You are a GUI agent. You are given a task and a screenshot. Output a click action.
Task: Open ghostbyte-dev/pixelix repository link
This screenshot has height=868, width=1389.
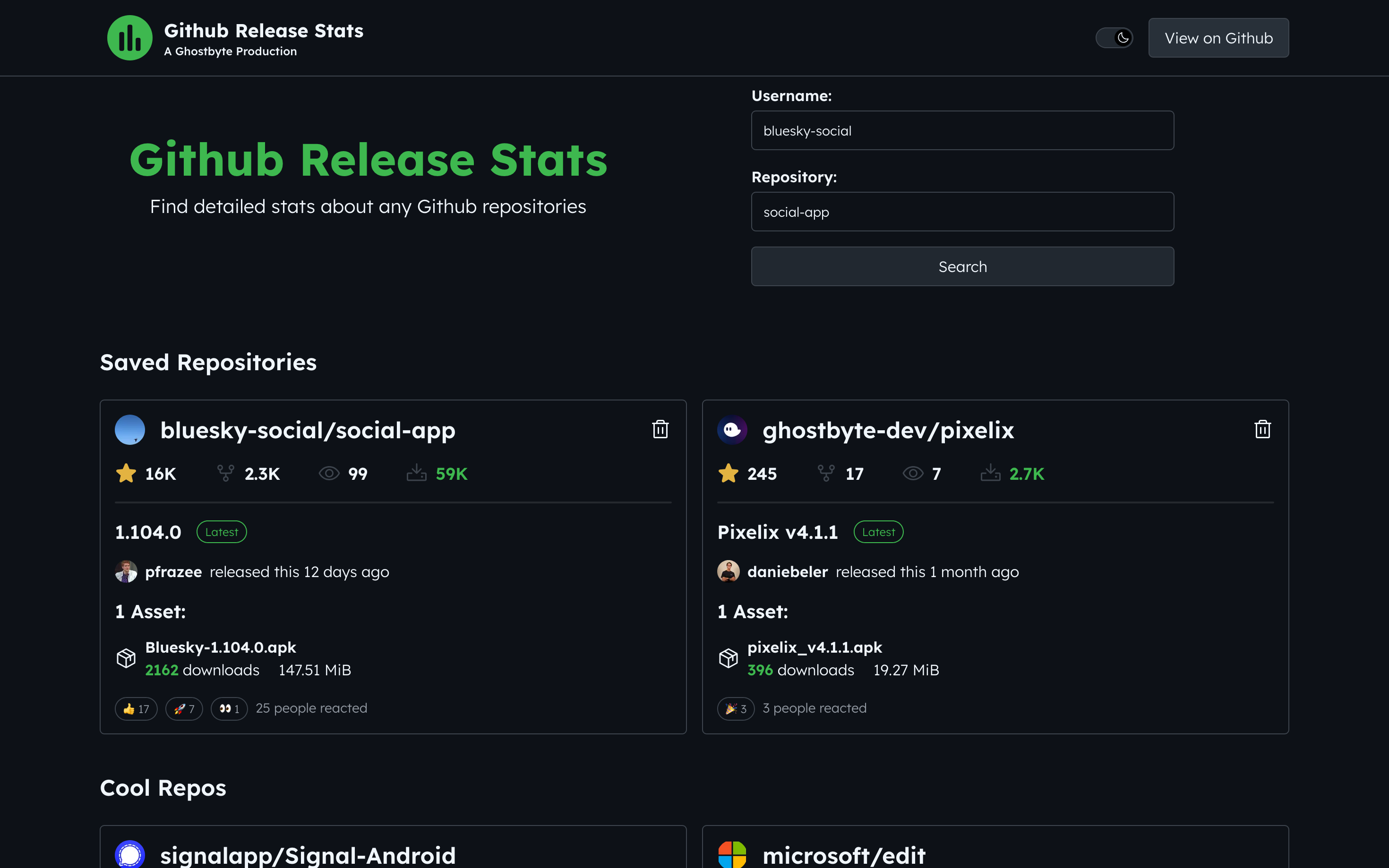[888, 431]
